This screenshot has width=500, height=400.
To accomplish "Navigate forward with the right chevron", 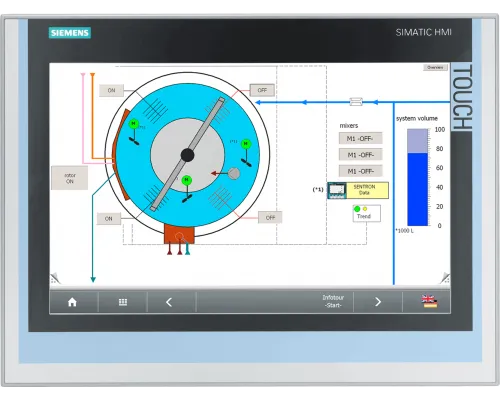I will [x=378, y=302].
